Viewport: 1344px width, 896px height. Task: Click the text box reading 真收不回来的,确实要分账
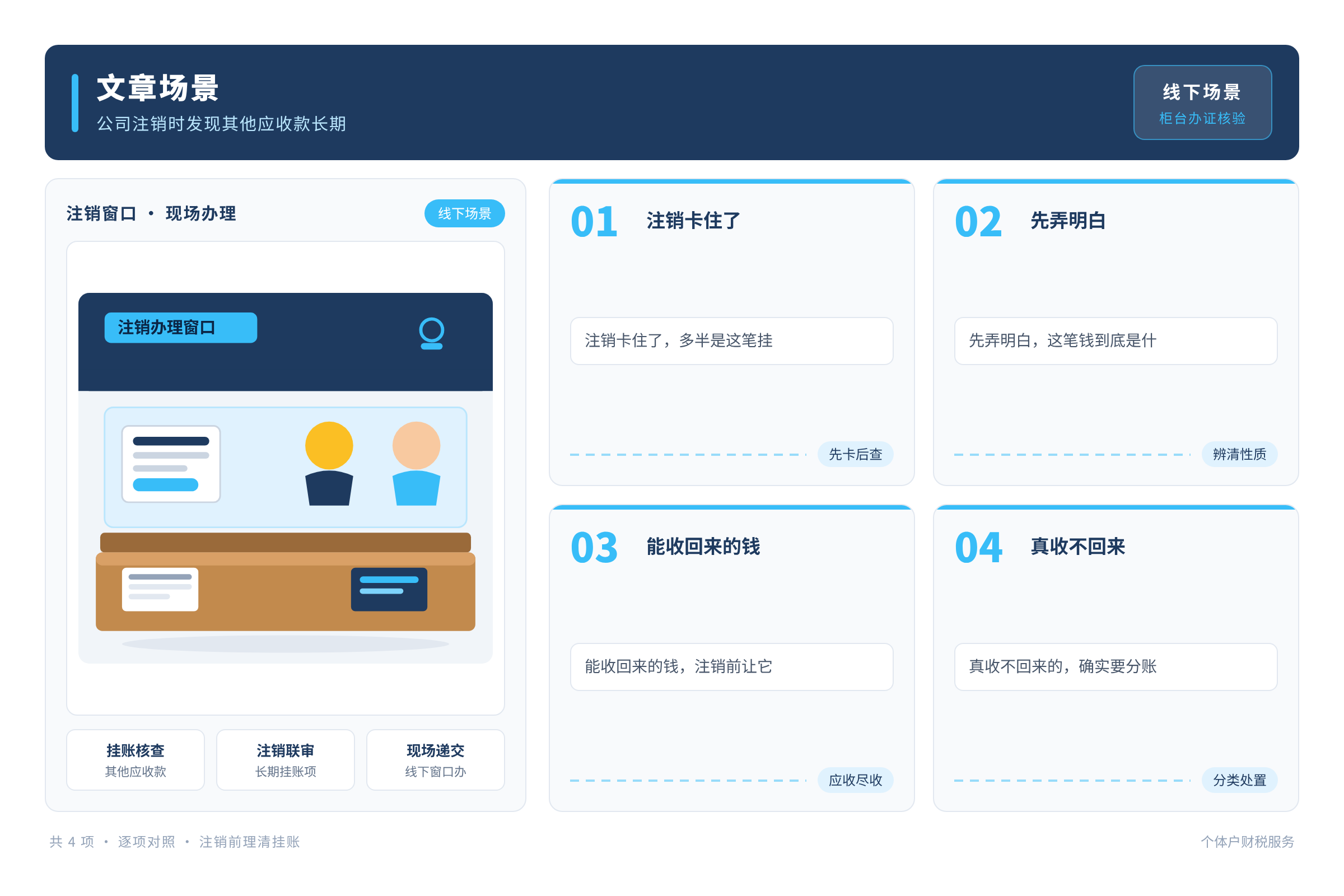1116,667
